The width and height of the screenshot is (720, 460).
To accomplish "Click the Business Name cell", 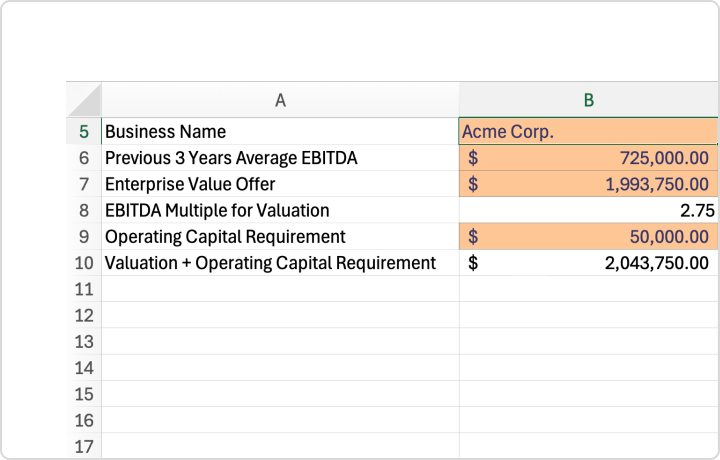I will 280,132.
